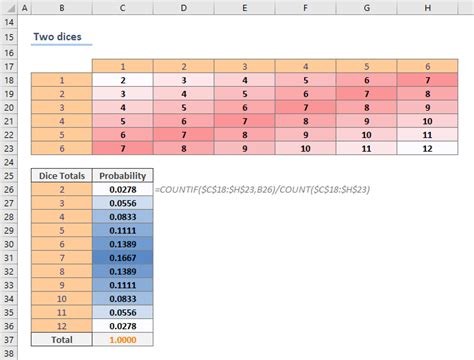This screenshot has height=360, width=474.
Task: Select cell C18 showing sum 2
Action: pos(123,80)
